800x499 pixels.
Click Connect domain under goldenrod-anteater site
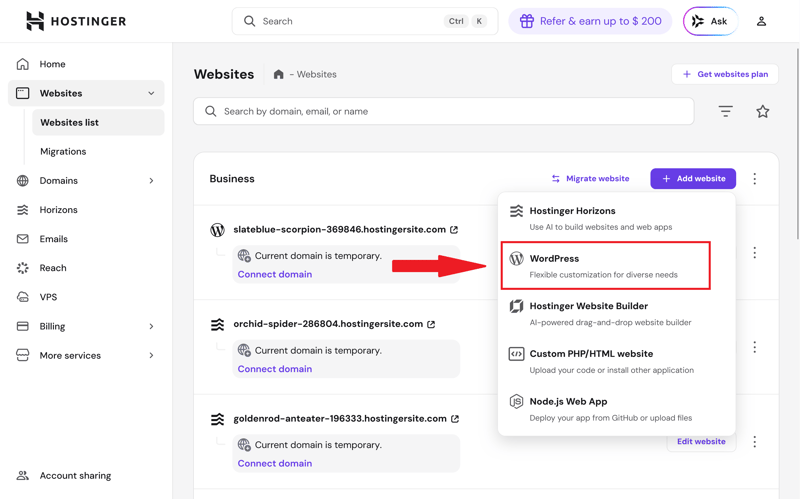point(275,464)
